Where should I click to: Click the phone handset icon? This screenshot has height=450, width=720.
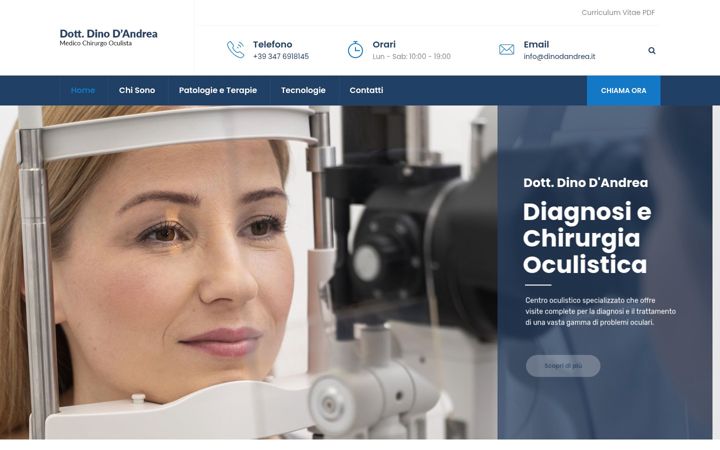[236, 50]
